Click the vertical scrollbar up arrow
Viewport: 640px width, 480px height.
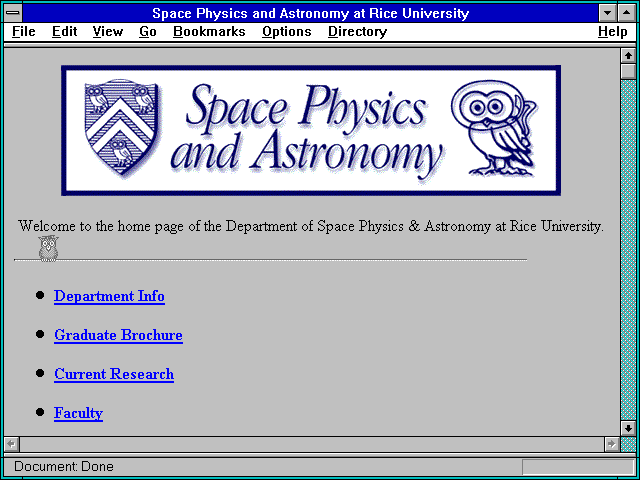(628, 56)
